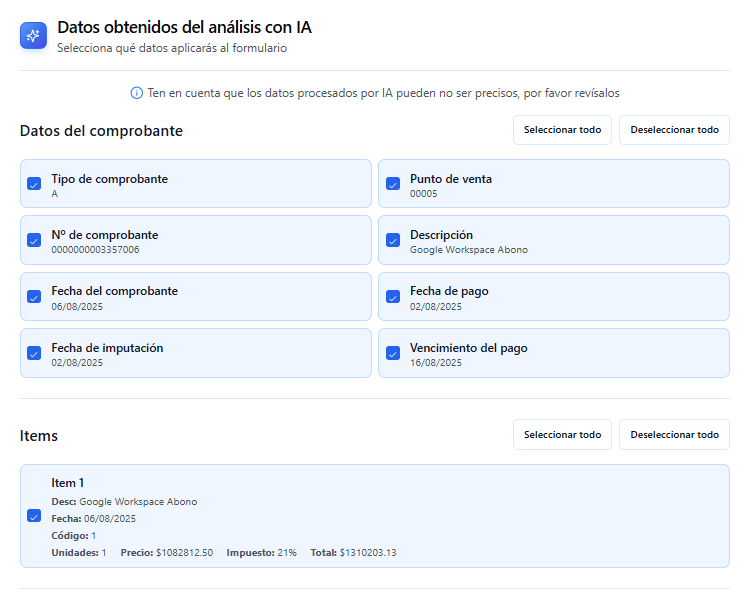748x599 pixels.
Task: Click Seleccionar todo in Items section
Action: pyautogui.click(x=562, y=435)
